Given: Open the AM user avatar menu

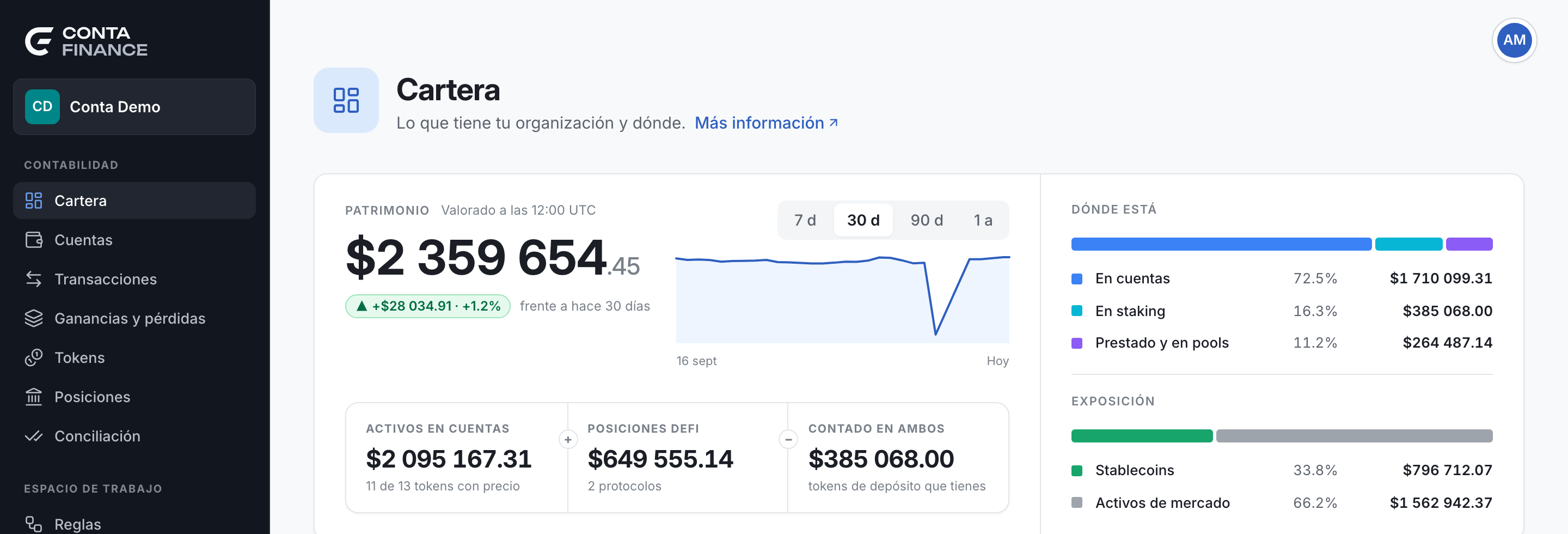Looking at the screenshot, I should [x=1514, y=40].
